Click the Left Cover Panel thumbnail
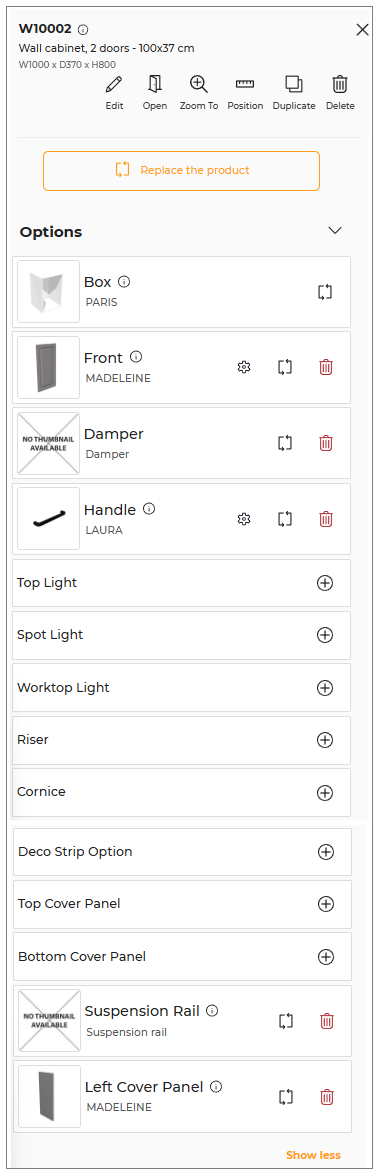The height and width of the screenshot is (1173, 379). pos(49,1096)
